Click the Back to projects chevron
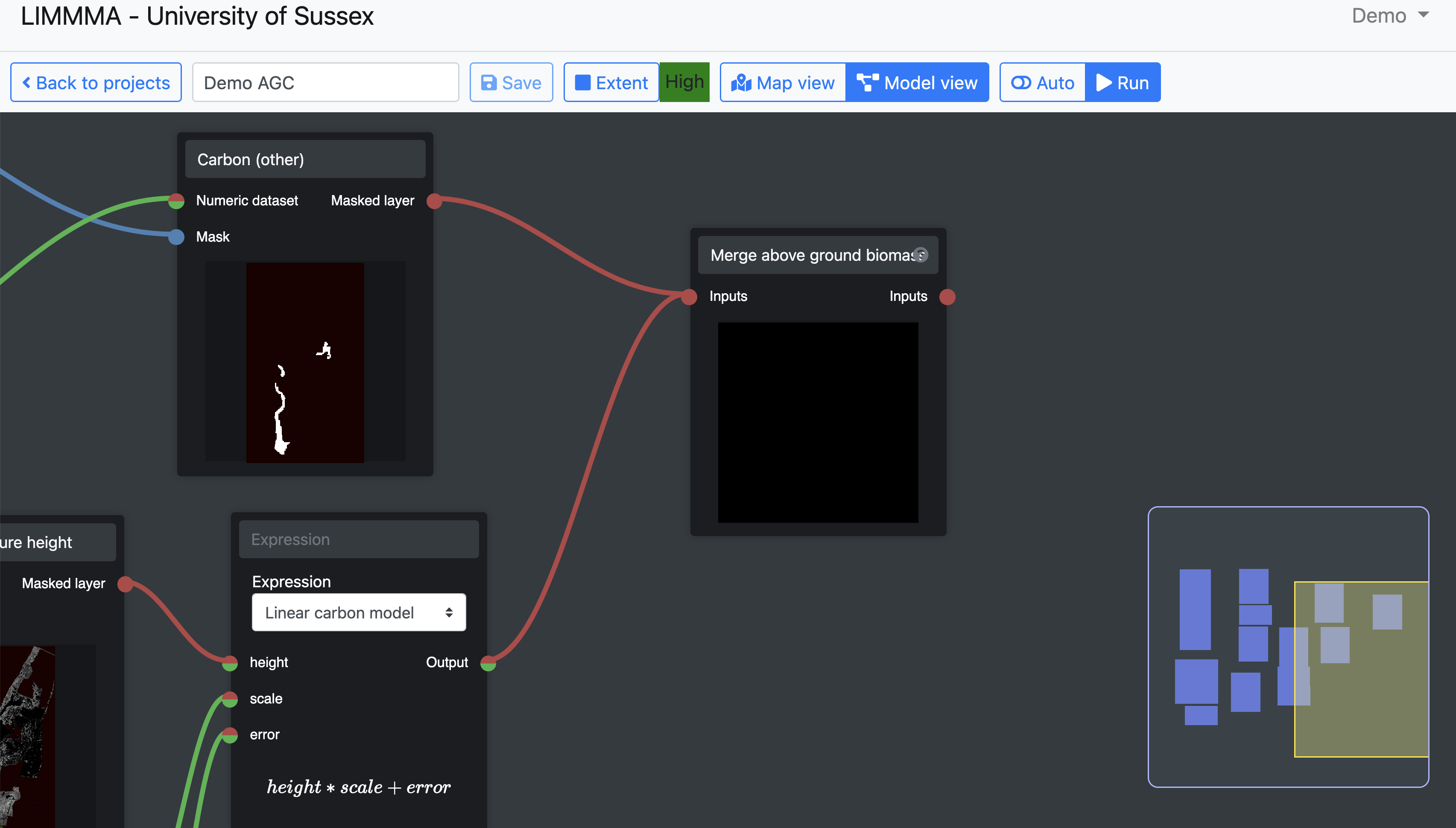Image resolution: width=1456 pixels, height=828 pixels. pos(26,82)
